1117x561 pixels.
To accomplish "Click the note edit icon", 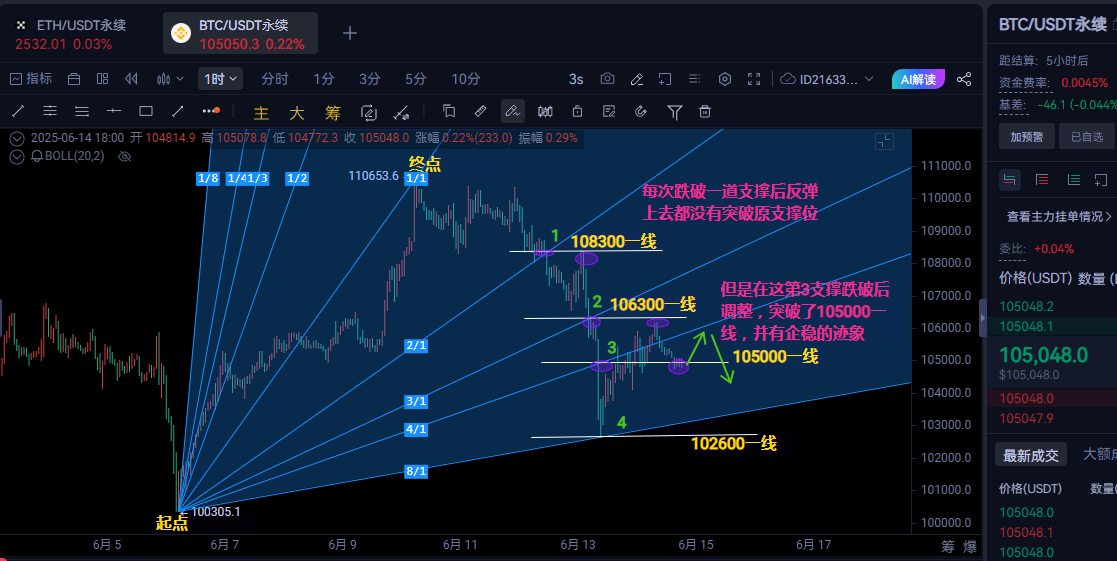I will tap(609, 111).
